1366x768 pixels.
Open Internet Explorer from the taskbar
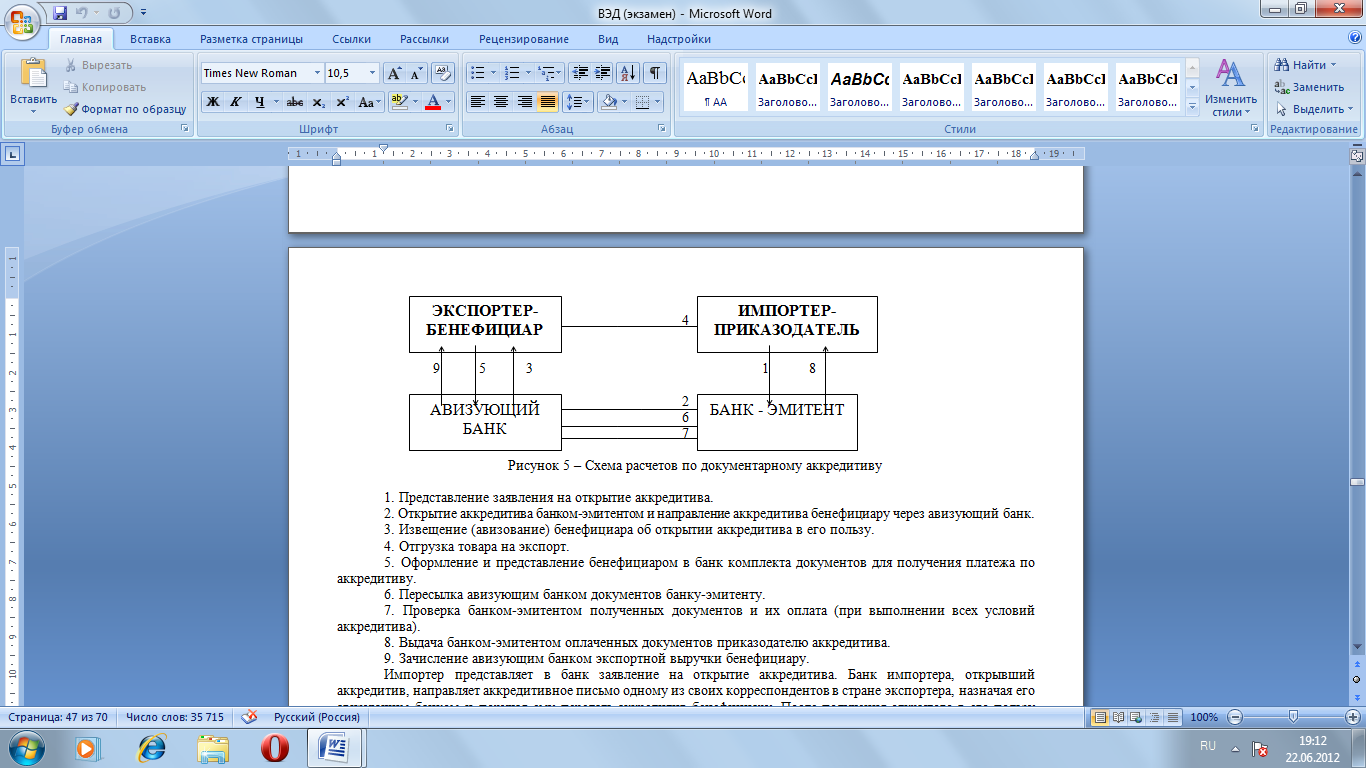(152, 748)
